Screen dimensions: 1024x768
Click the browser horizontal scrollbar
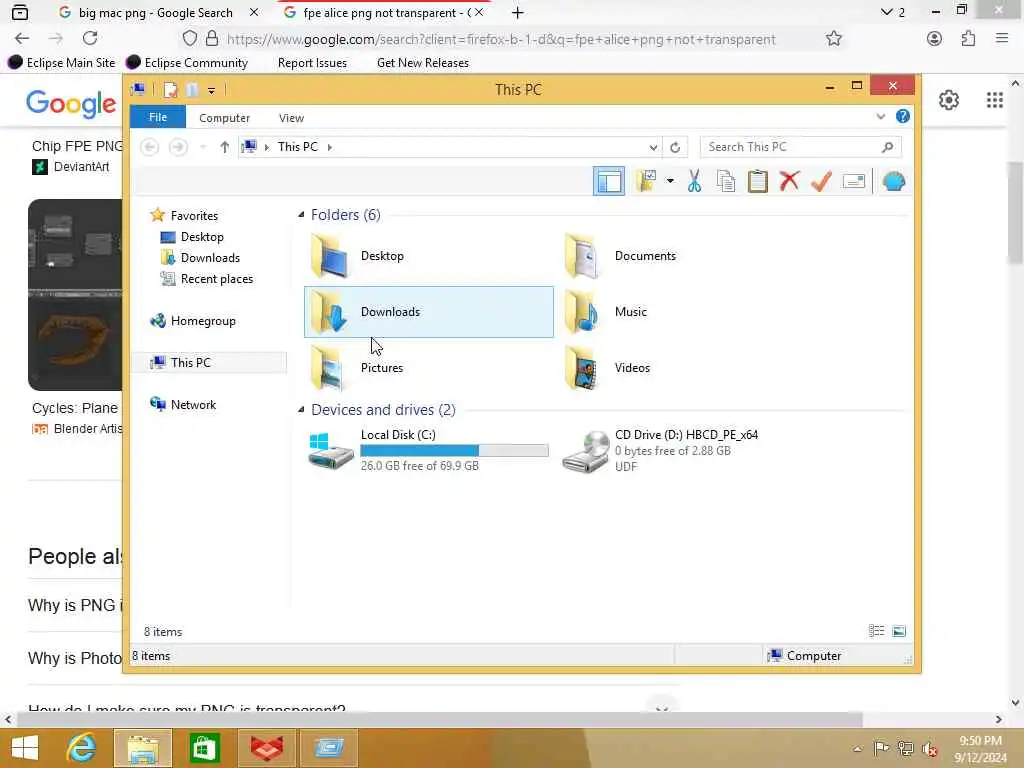pyautogui.click(x=439, y=719)
